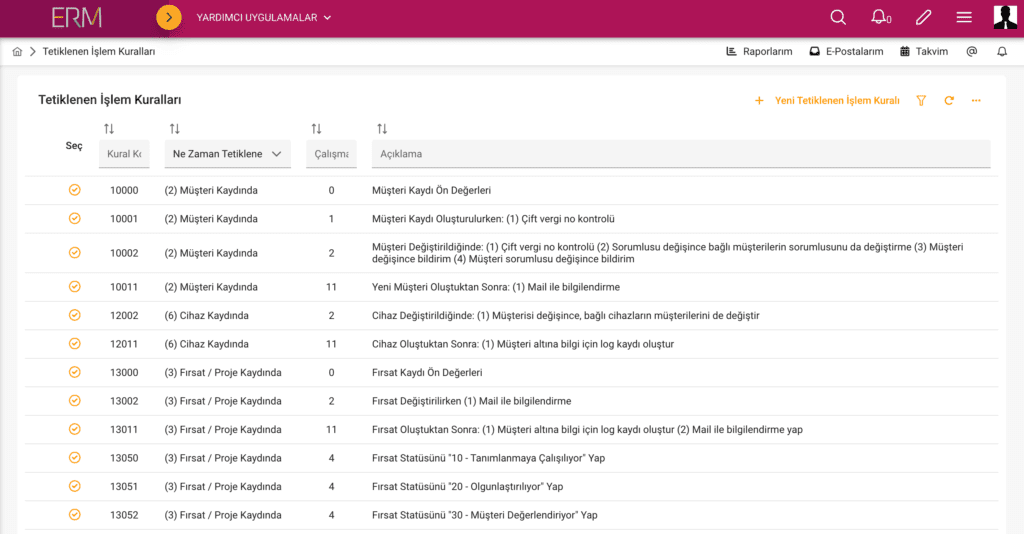Click rule code 12011
1024x534 pixels.
click(124, 344)
